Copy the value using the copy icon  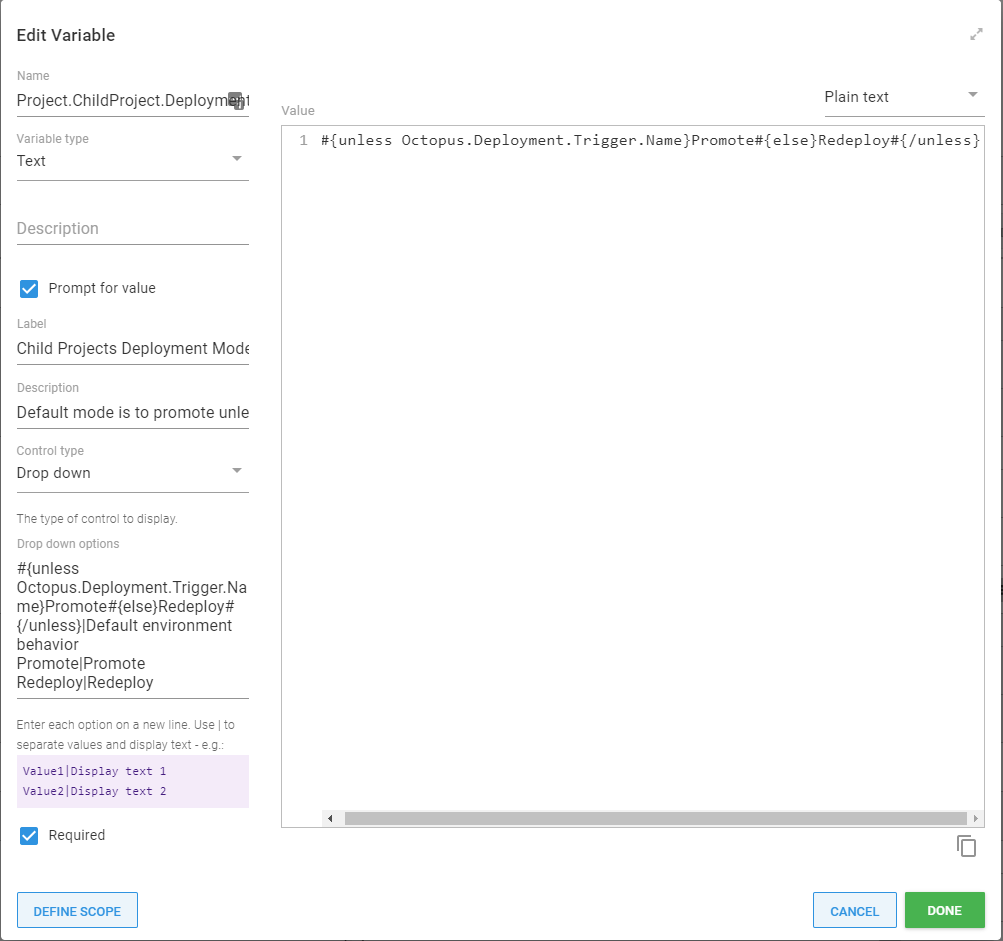[x=966, y=846]
